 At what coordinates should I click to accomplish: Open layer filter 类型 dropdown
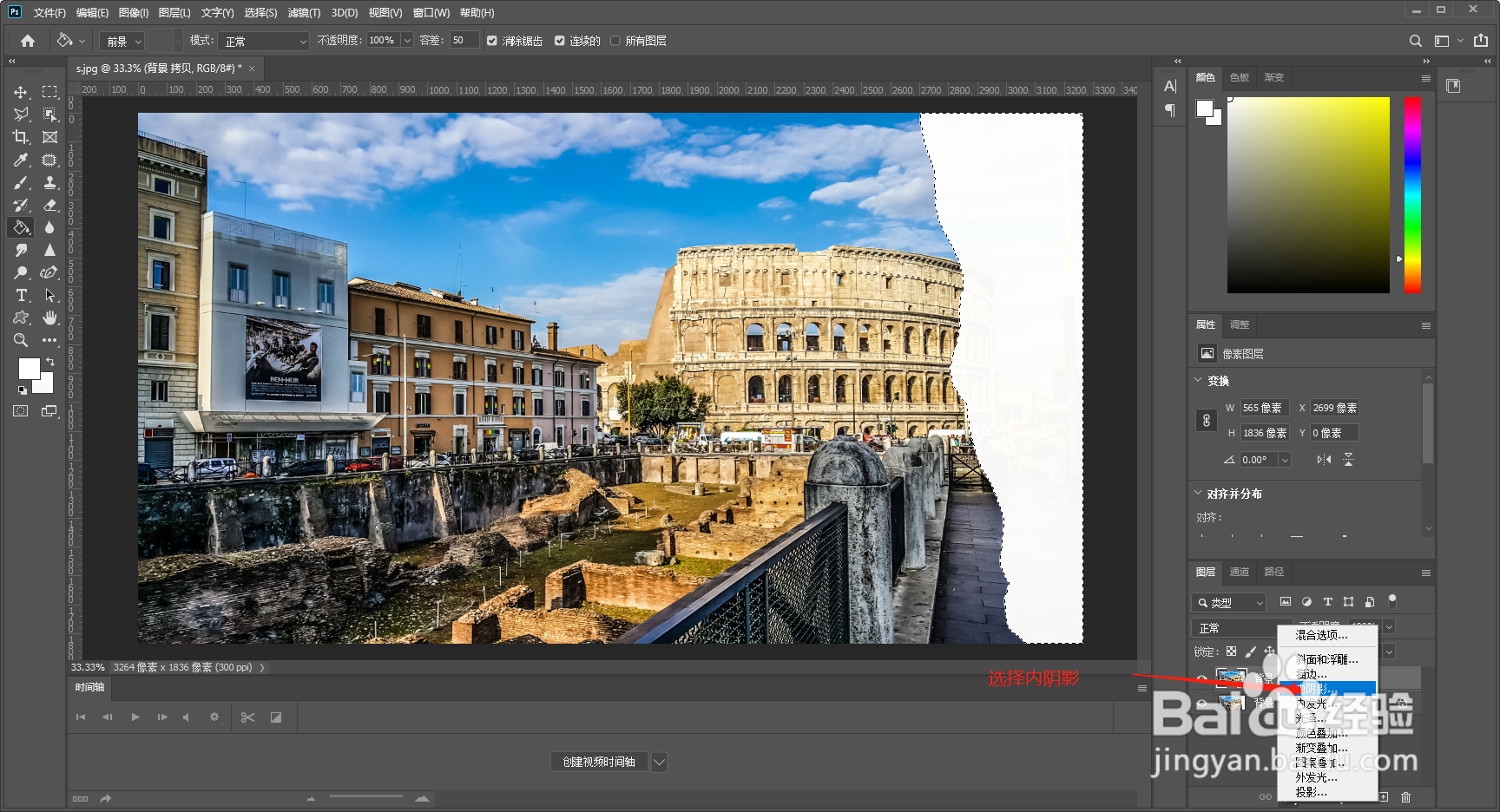1229,602
